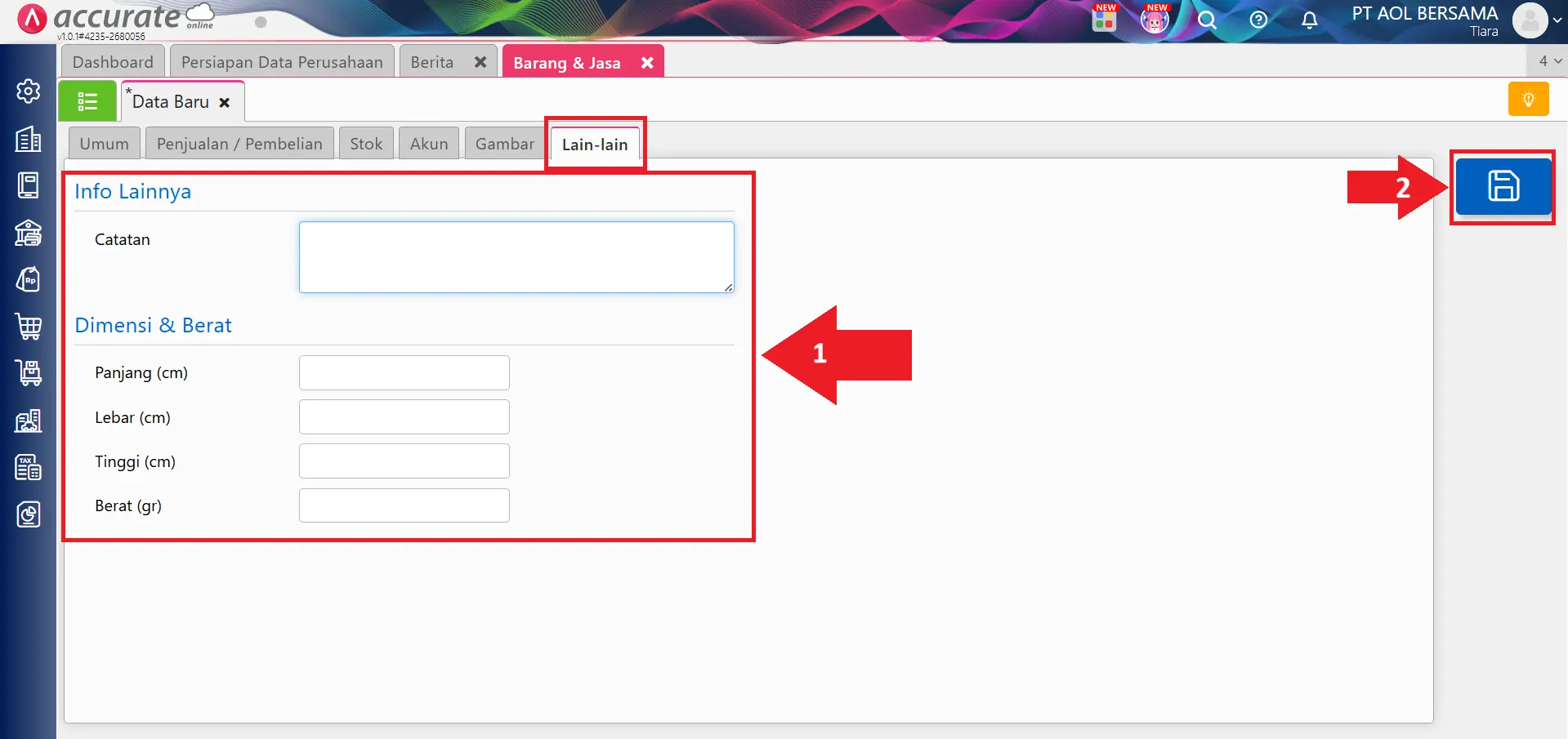Select the Data Baru sub-tab
Image resolution: width=1568 pixels, height=739 pixels.
pos(171,102)
